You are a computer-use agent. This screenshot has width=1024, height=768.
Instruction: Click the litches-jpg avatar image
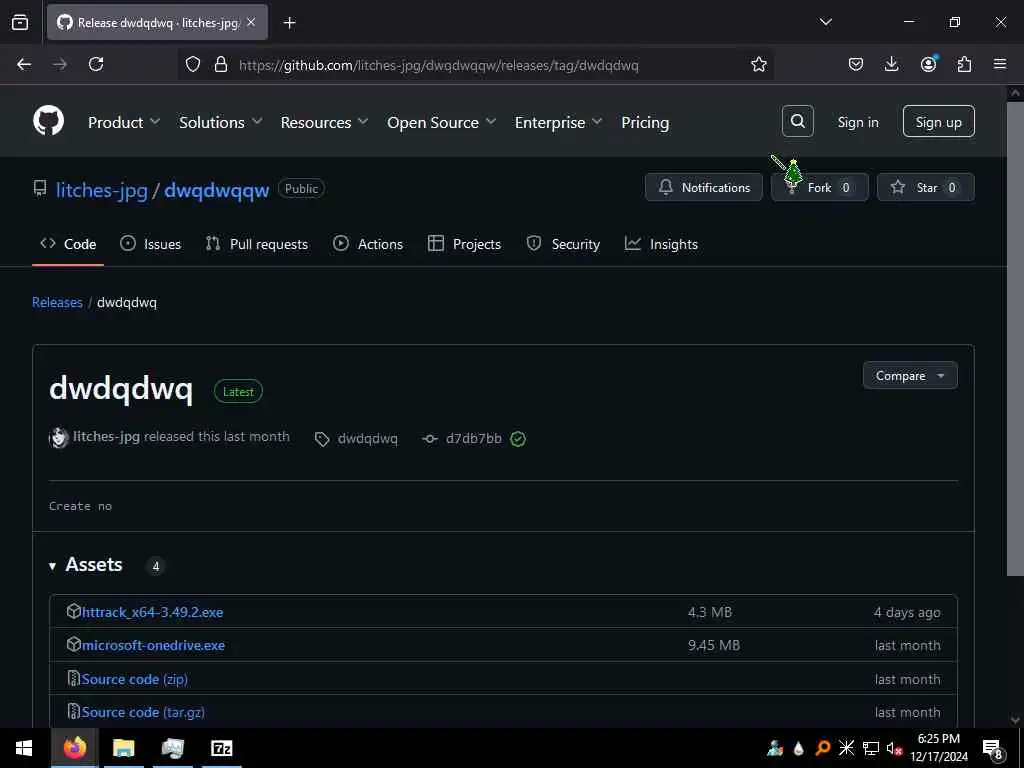(59, 438)
